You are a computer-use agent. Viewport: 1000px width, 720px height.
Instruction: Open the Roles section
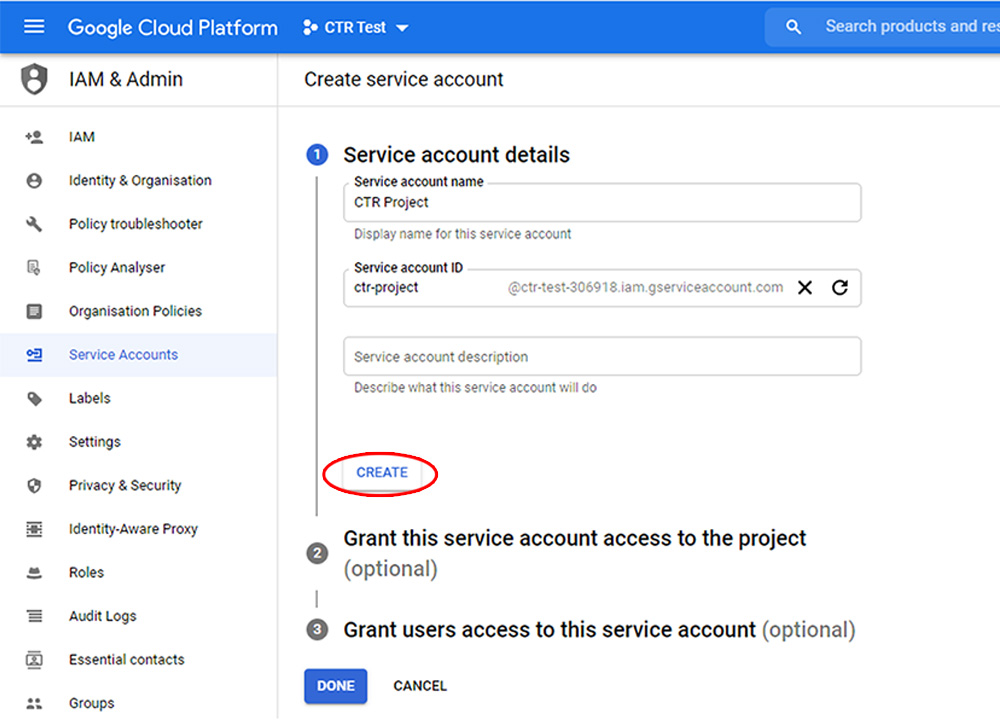click(86, 572)
